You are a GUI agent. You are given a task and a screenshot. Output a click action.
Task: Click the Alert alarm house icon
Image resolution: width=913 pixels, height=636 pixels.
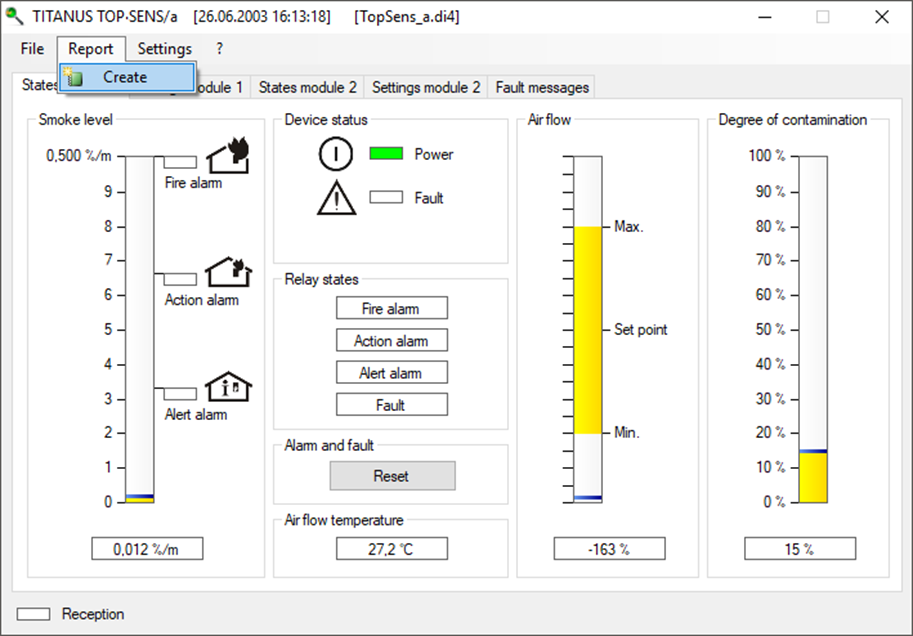(x=228, y=387)
